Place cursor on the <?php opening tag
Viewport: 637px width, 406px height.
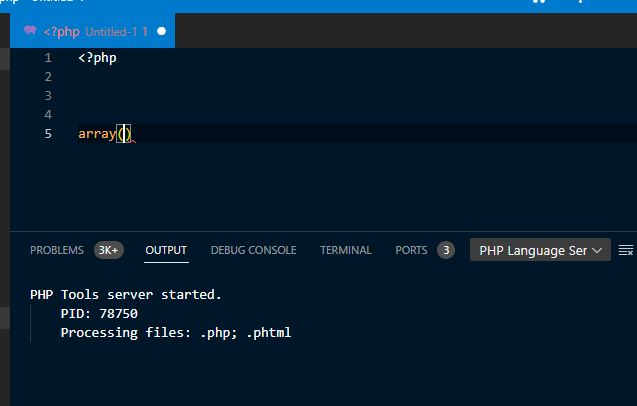coord(98,58)
